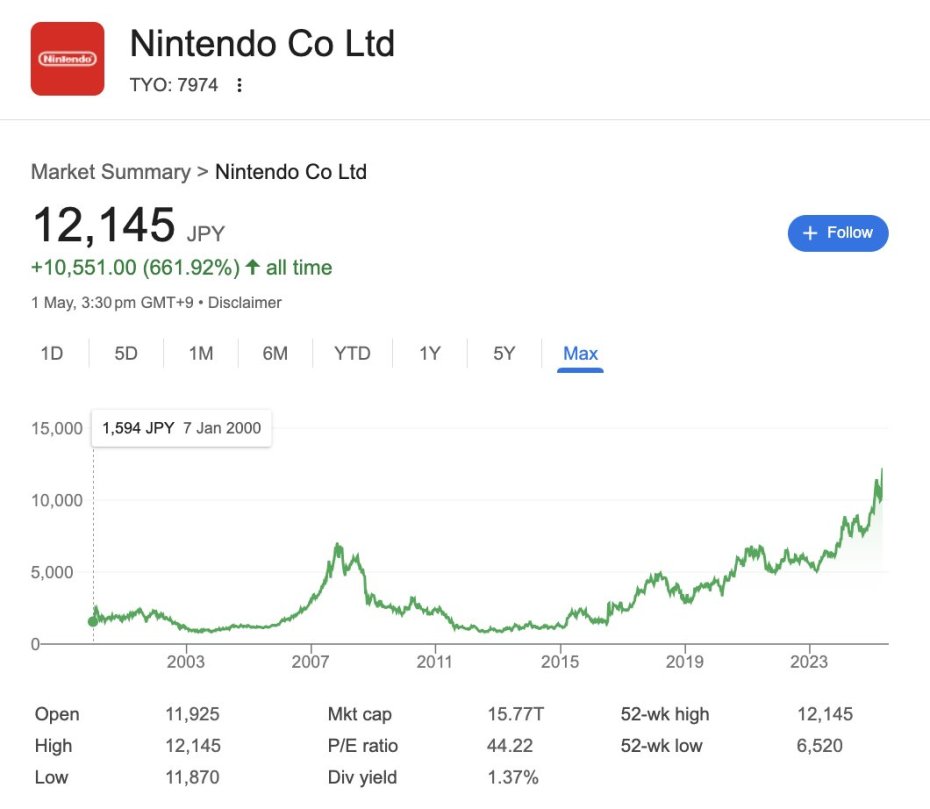Open the Disclaimer link
930x809 pixels.
click(244, 302)
